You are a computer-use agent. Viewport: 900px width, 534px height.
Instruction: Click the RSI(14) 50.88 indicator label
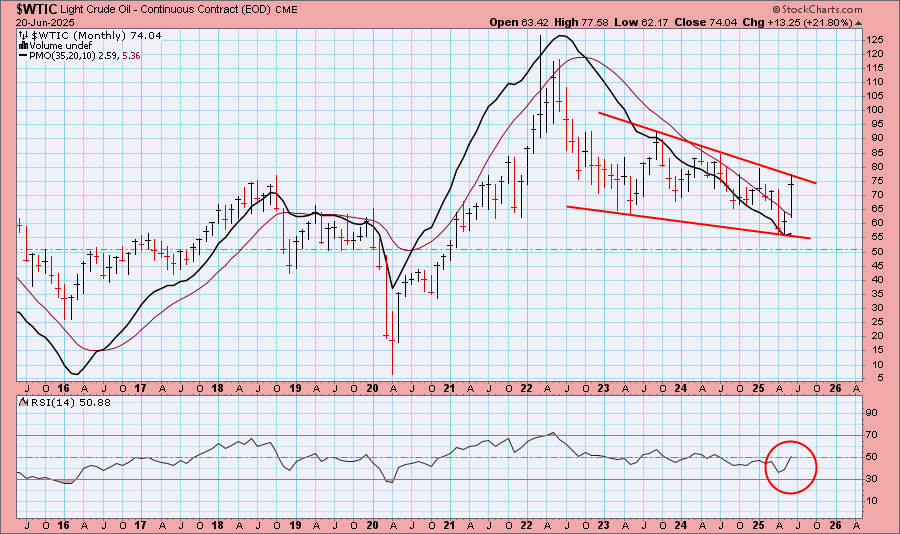[56, 403]
